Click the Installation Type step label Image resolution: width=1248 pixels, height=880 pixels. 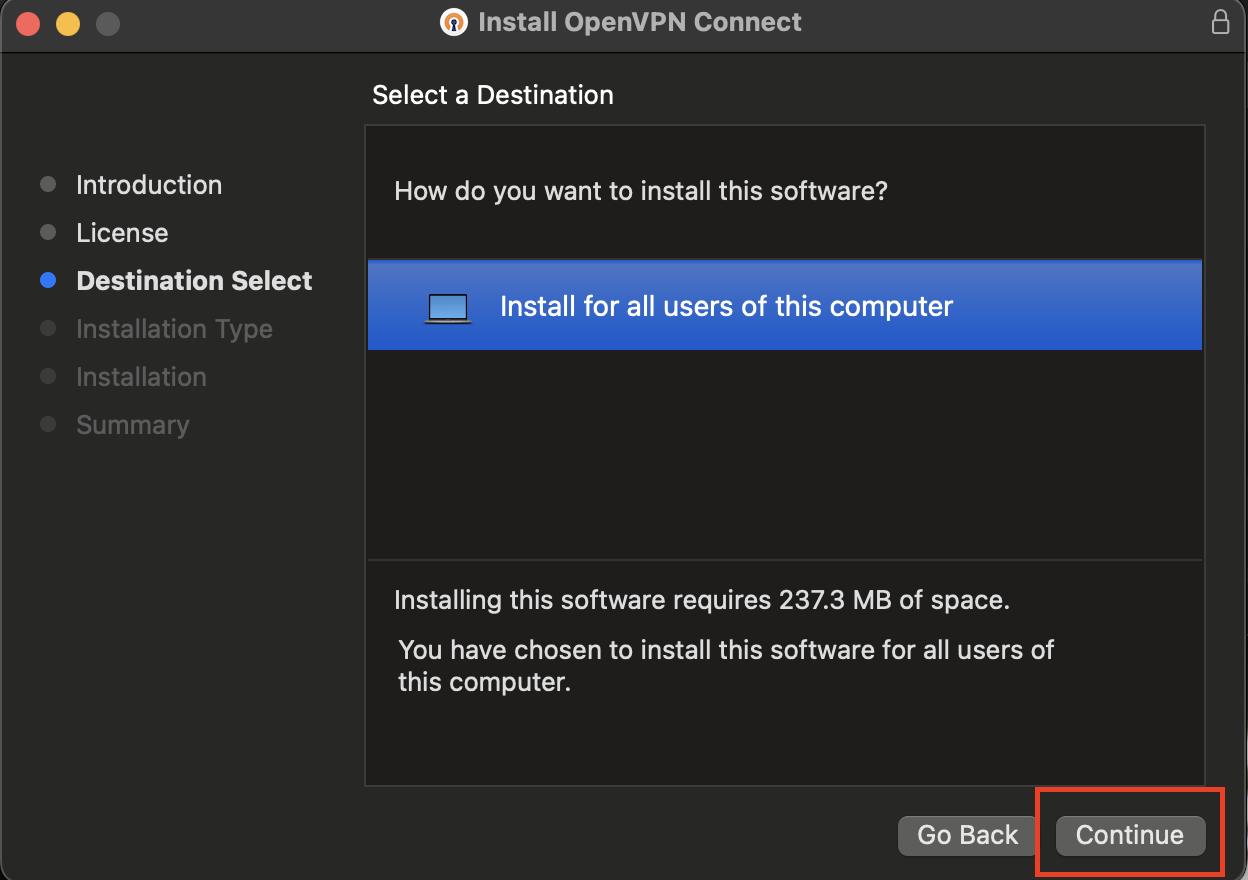174,329
